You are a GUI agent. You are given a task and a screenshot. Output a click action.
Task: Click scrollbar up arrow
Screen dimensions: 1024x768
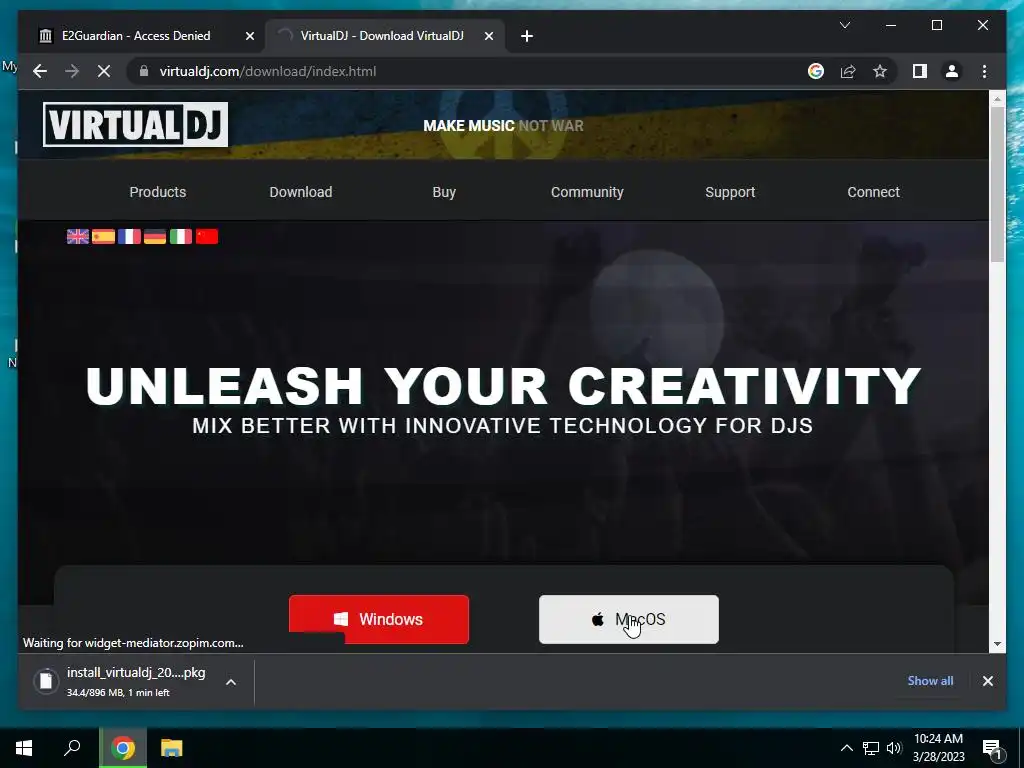(x=997, y=99)
